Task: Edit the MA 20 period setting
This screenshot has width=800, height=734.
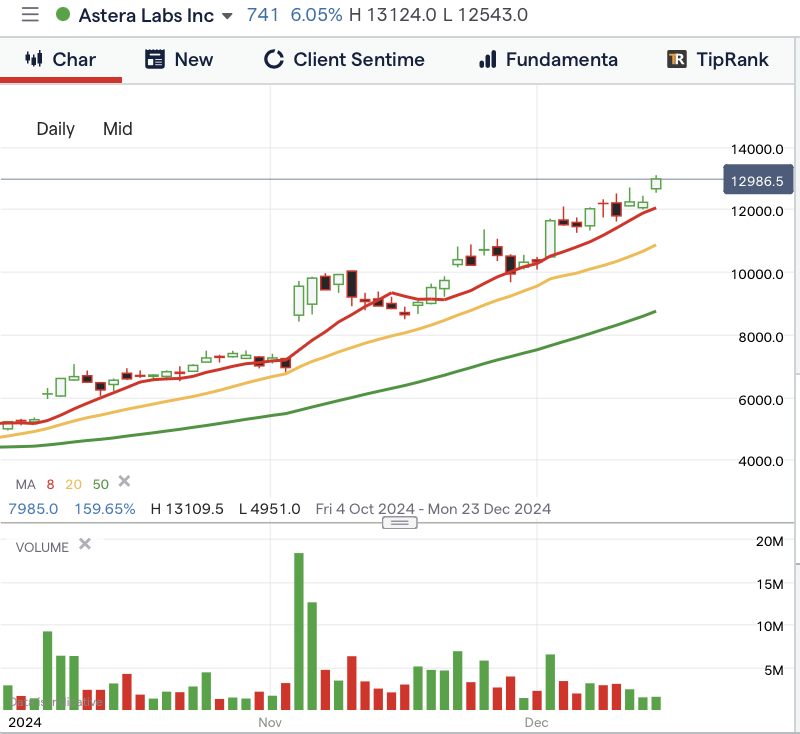Action: coord(73,484)
